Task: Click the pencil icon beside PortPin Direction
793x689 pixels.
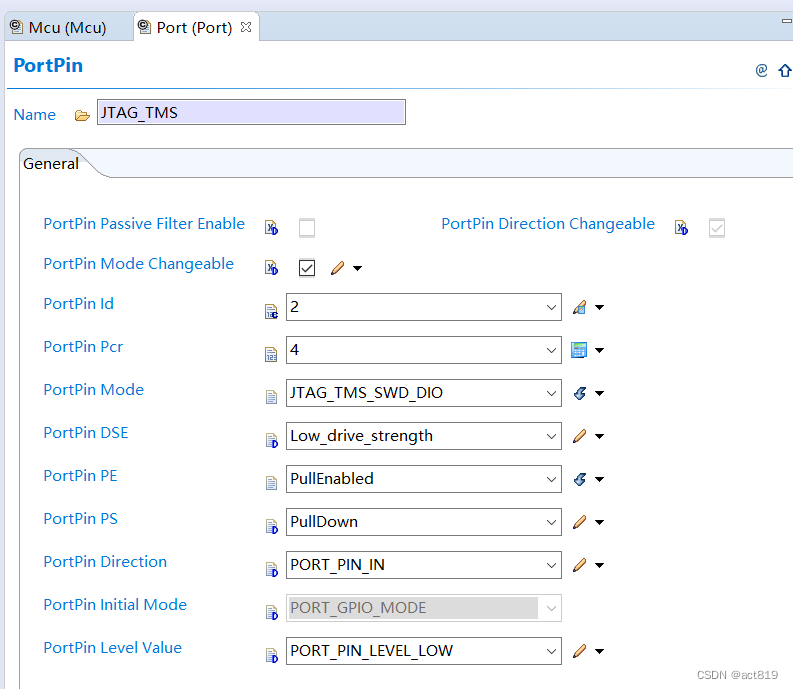Action: pyautogui.click(x=579, y=565)
